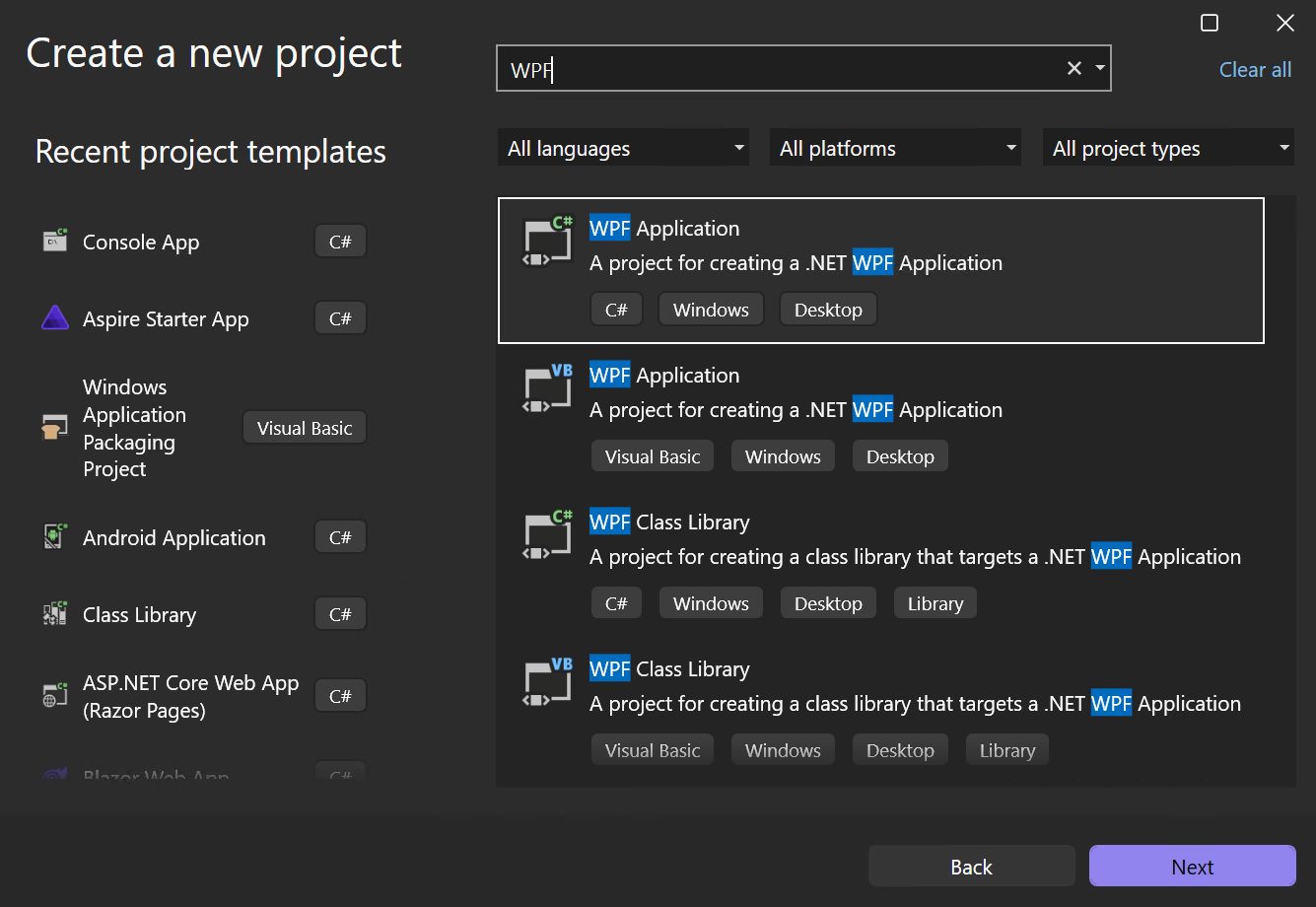Select the Class Library icon in recent templates
This screenshot has width=1316, height=907.
[x=55, y=613]
